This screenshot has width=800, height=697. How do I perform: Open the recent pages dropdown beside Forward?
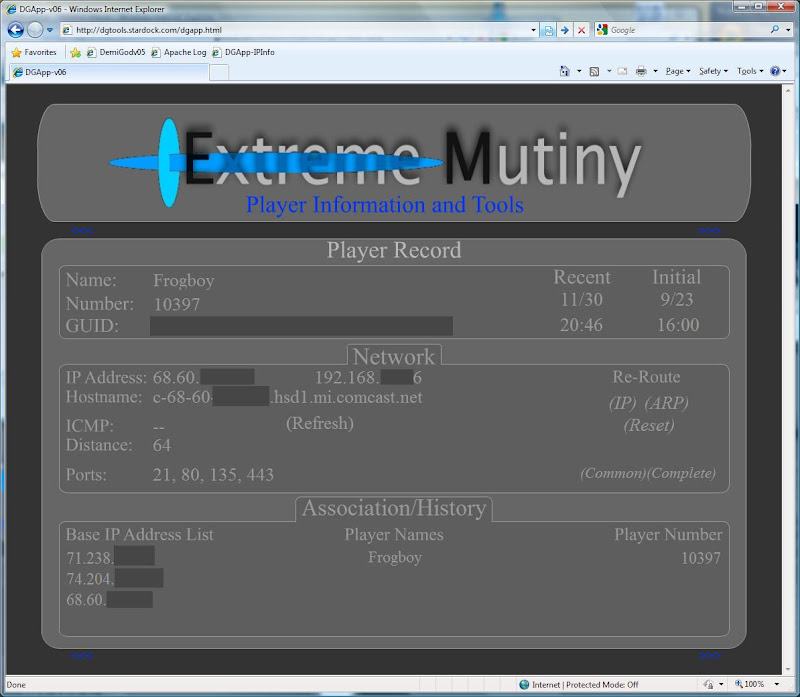49,30
